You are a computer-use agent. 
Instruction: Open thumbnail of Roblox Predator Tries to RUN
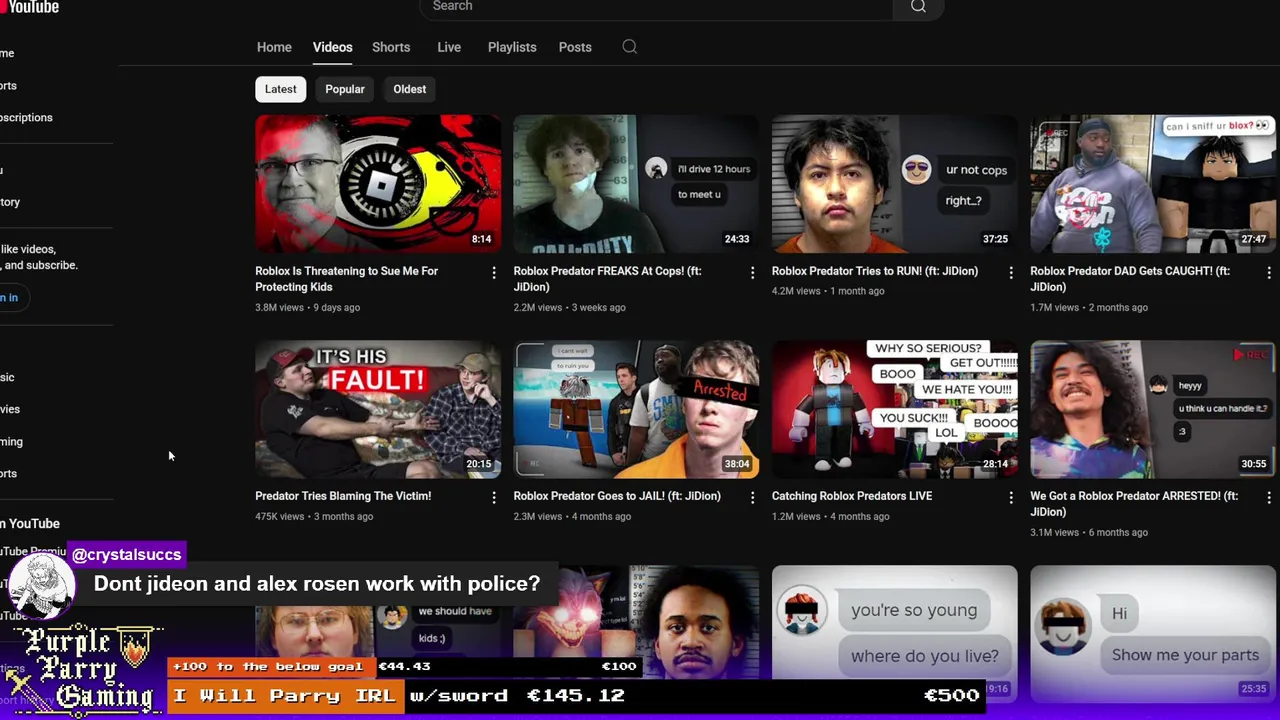click(894, 184)
